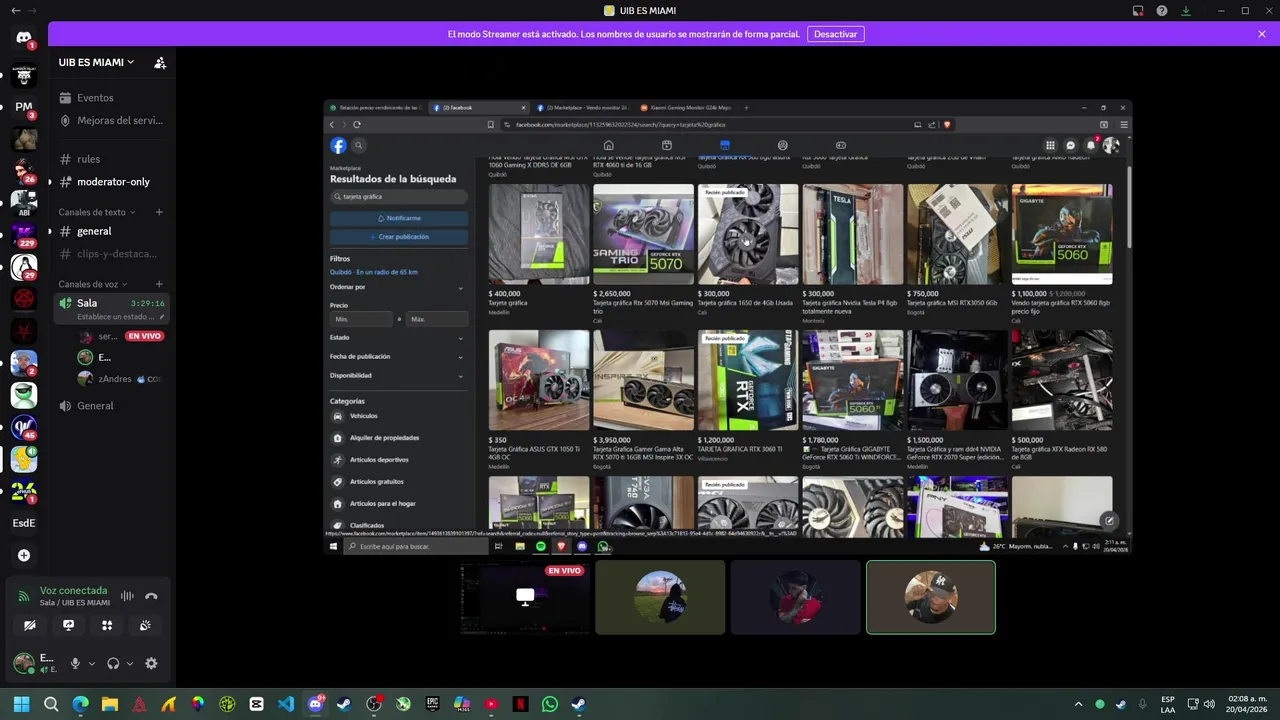Dismiss the Streamer mode banner
This screenshot has height=720, width=1280.
pyautogui.click(x=1262, y=34)
